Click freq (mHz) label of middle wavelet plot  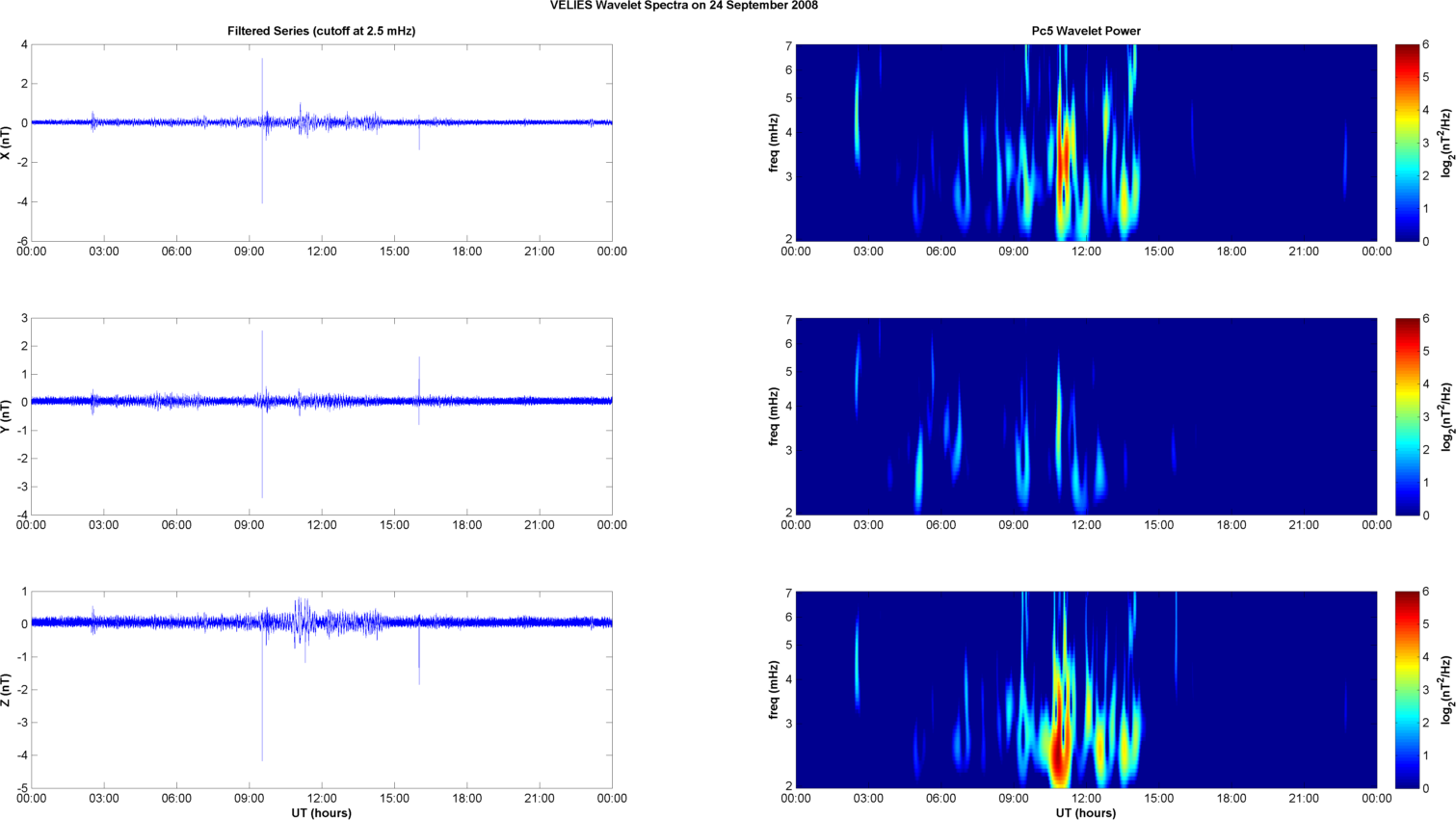tap(774, 416)
